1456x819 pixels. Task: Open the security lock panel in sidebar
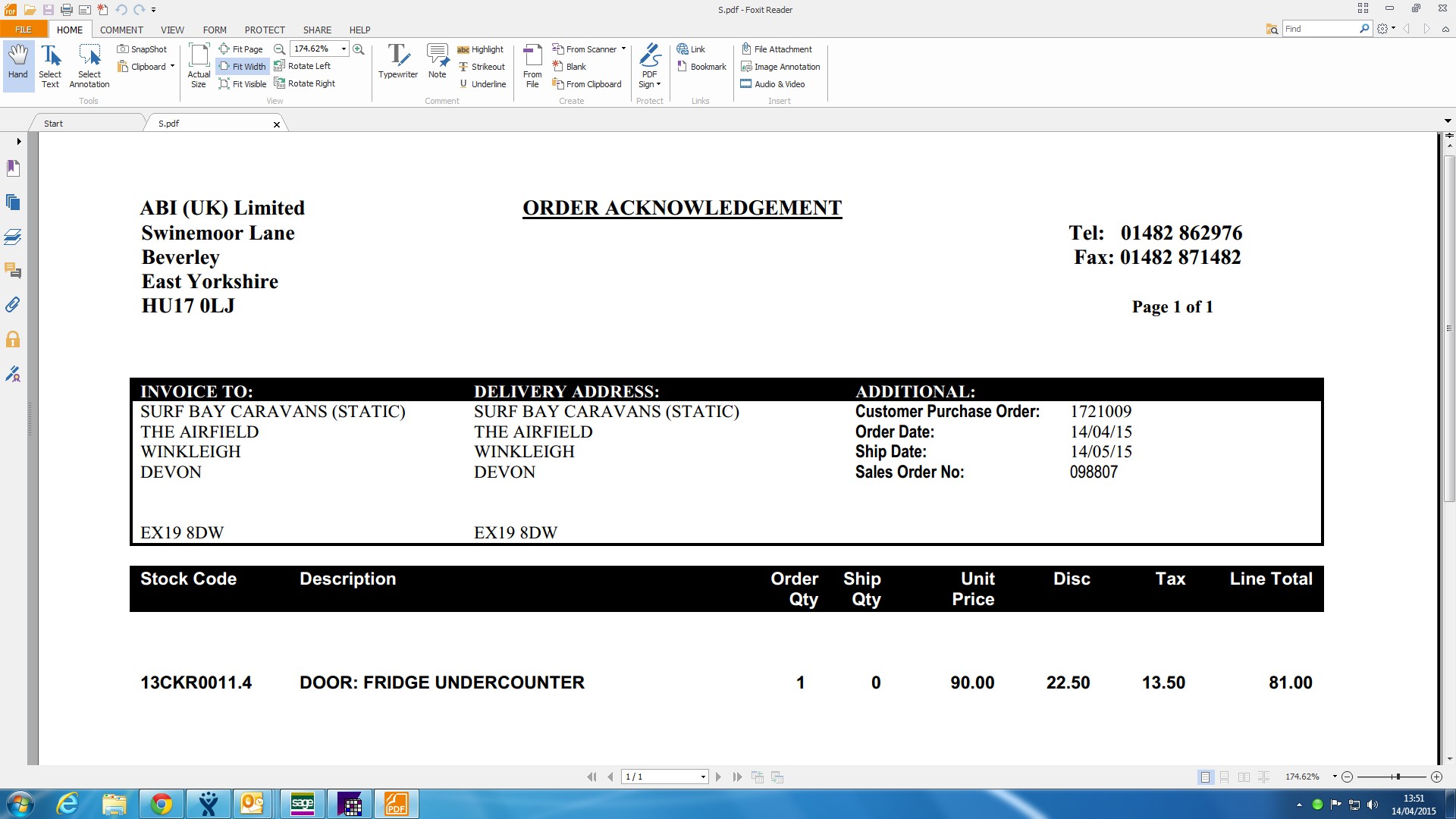click(13, 339)
